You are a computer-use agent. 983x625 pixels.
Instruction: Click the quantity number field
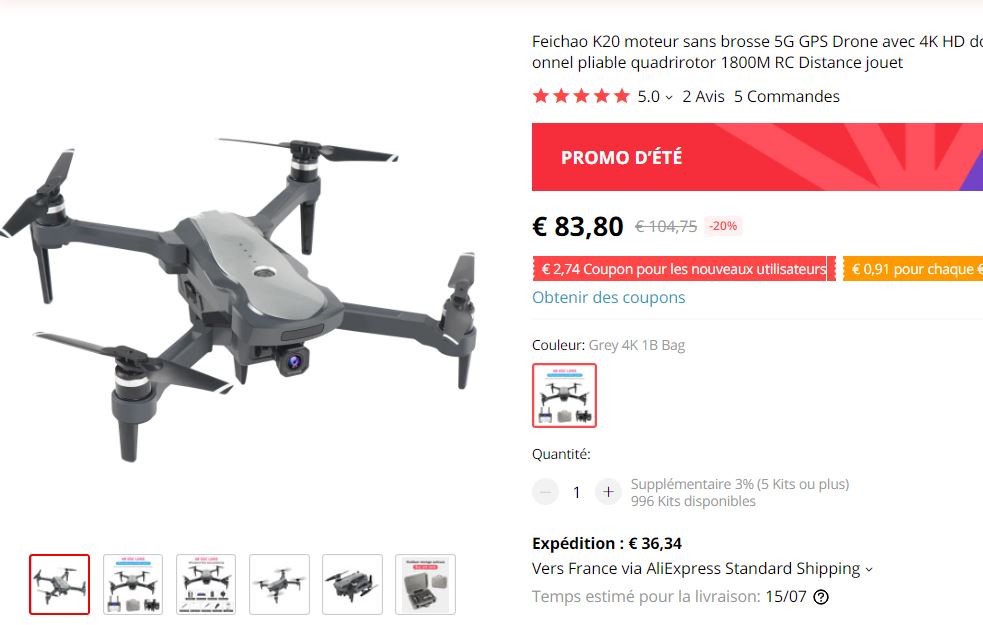click(x=577, y=493)
